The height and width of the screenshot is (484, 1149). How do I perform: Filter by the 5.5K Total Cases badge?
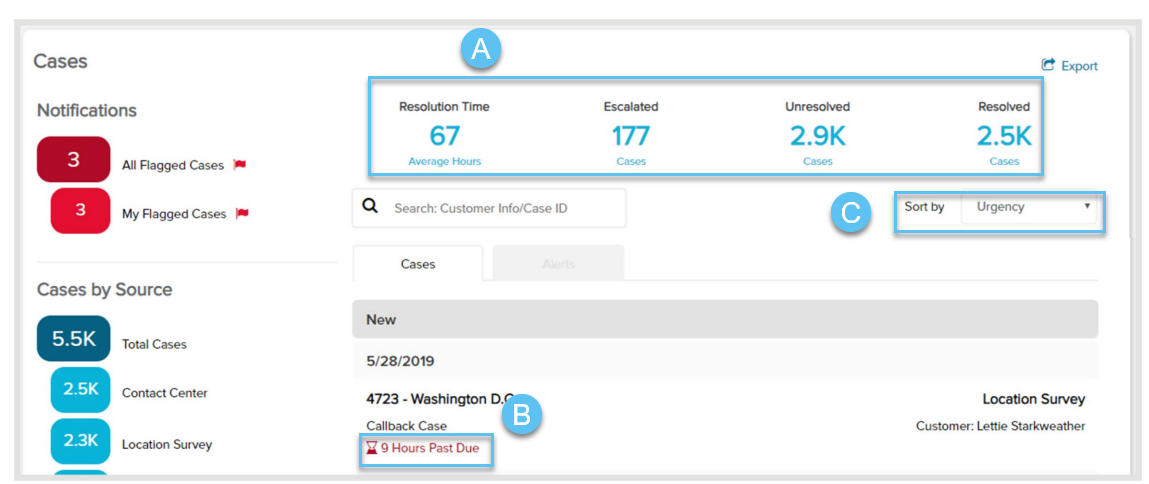coord(73,339)
